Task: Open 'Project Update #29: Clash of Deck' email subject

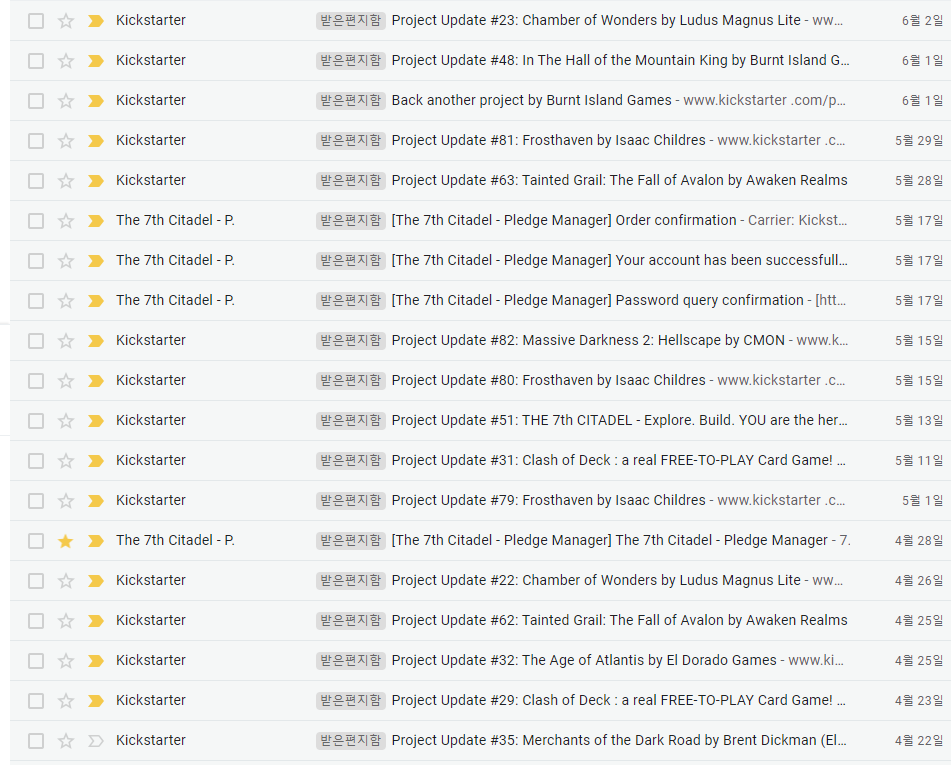Action: coord(618,701)
